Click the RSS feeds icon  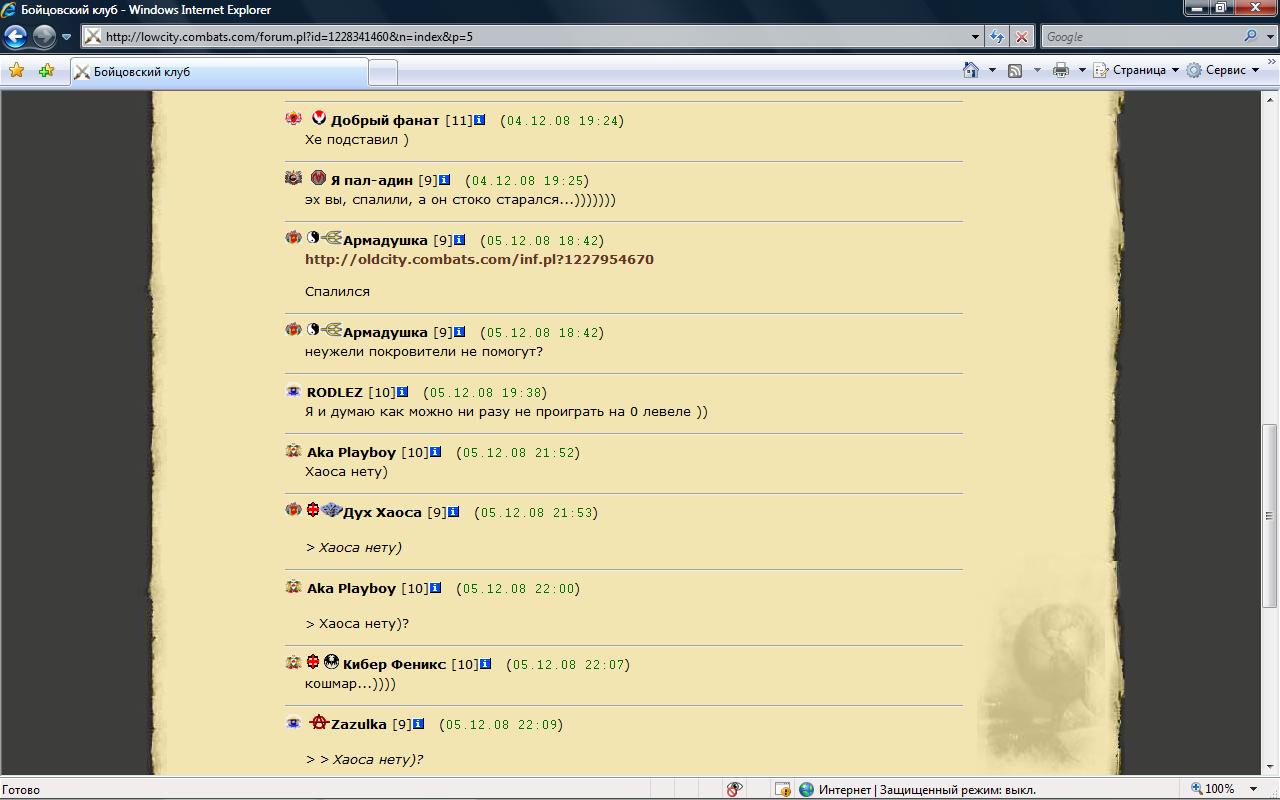(1015, 70)
